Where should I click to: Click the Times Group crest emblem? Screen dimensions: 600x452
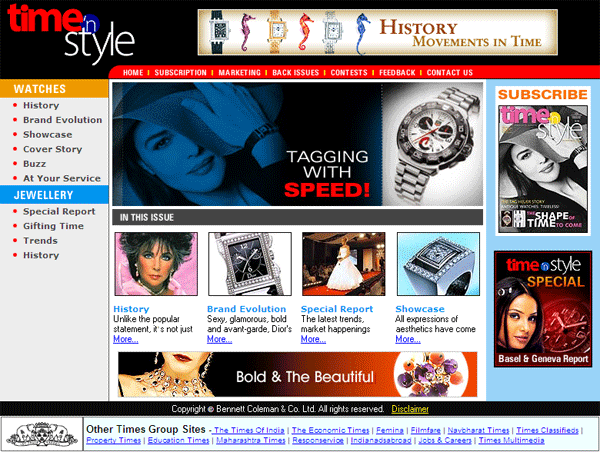pyautogui.click(x=42, y=434)
